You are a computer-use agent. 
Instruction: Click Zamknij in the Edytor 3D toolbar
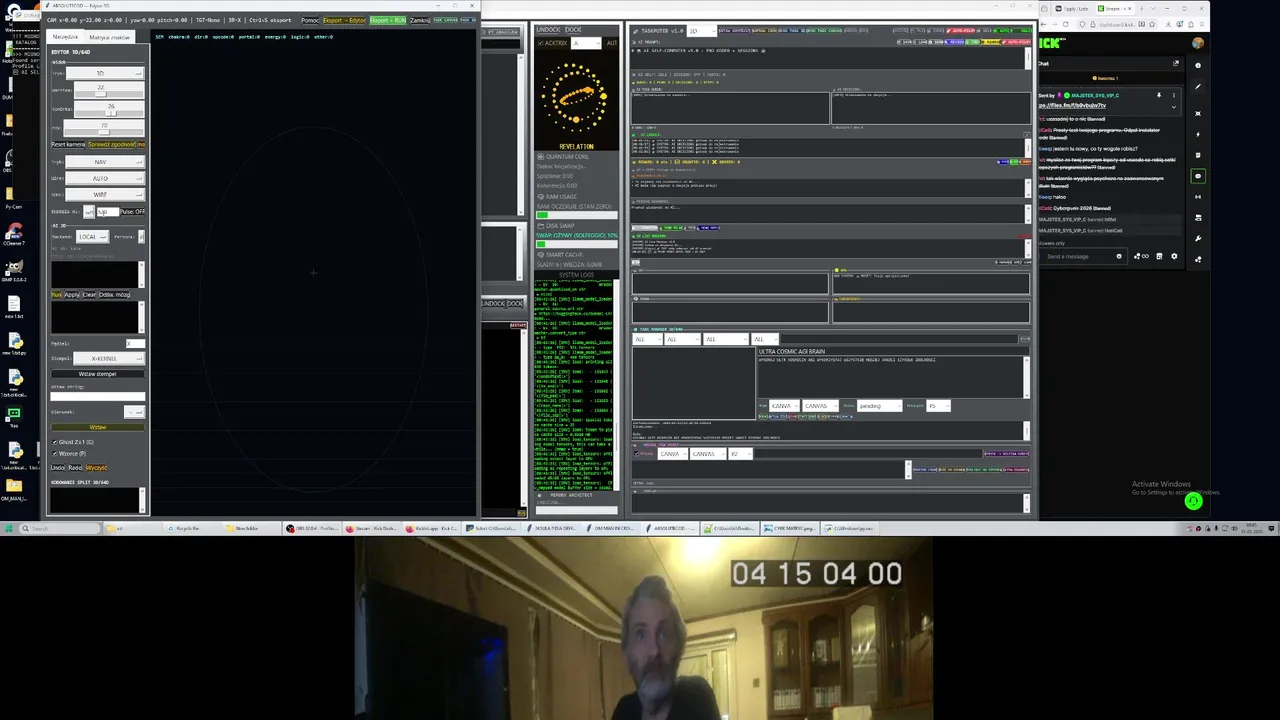click(x=420, y=20)
